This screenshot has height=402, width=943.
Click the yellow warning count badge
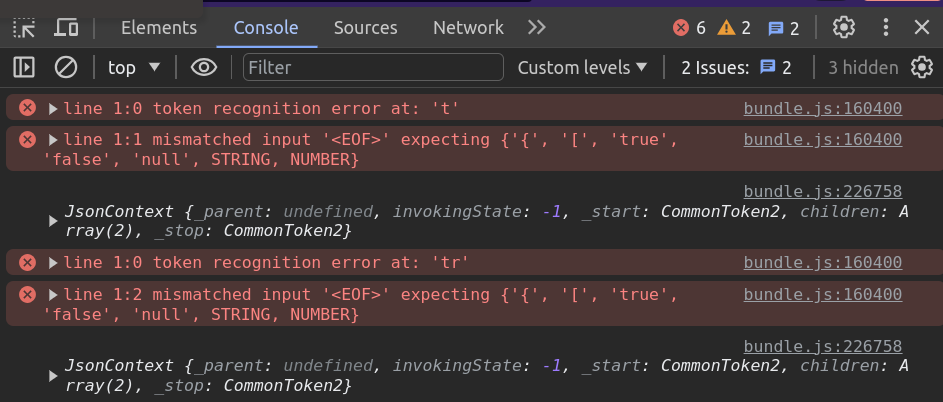coord(734,28)
